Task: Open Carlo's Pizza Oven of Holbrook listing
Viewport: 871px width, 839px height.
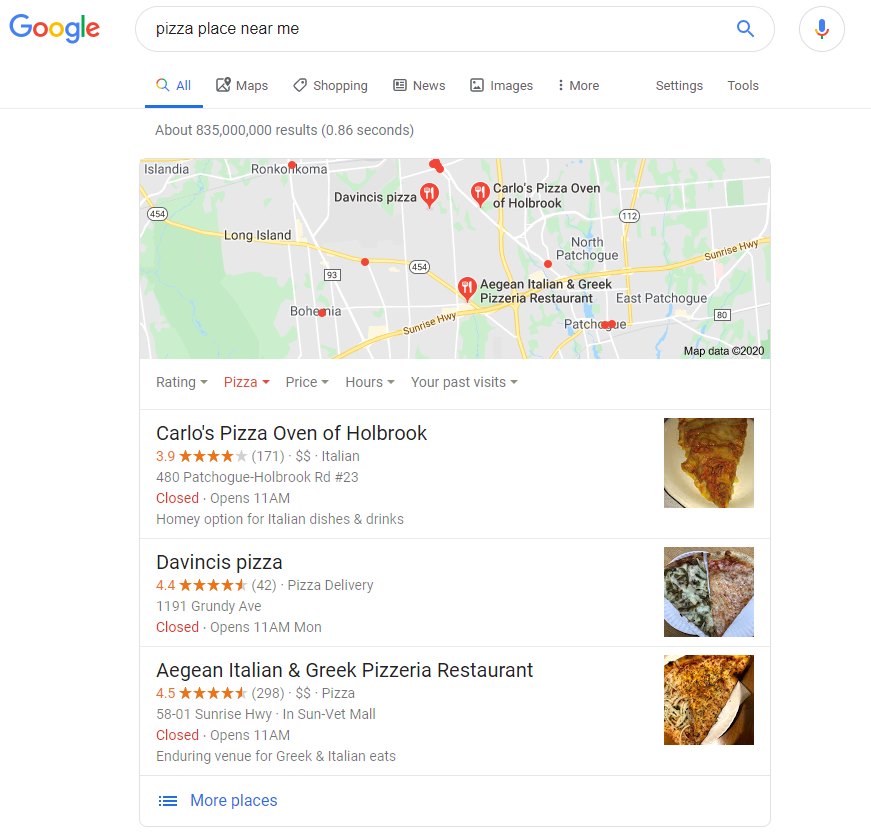Action: coord(291,433)
